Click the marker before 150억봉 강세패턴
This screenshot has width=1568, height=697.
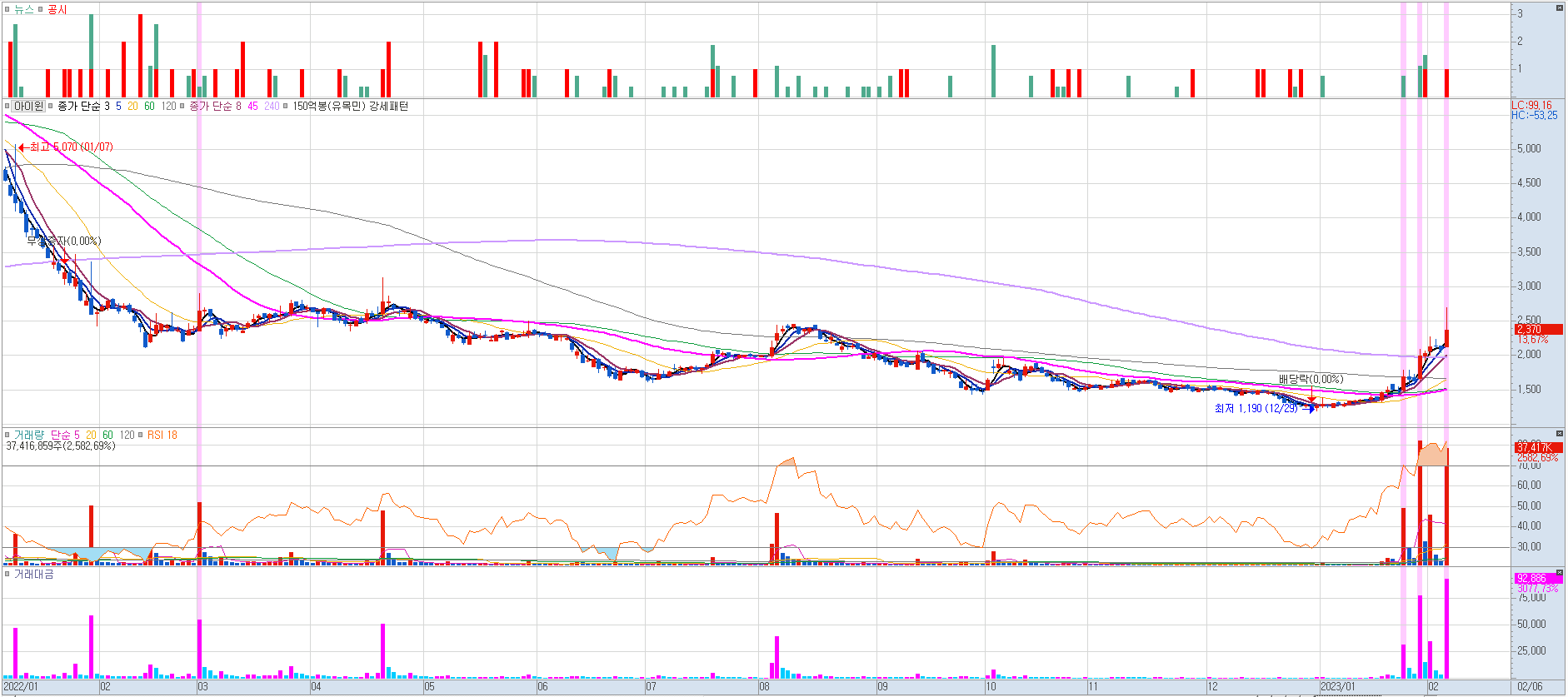point(287,106)
